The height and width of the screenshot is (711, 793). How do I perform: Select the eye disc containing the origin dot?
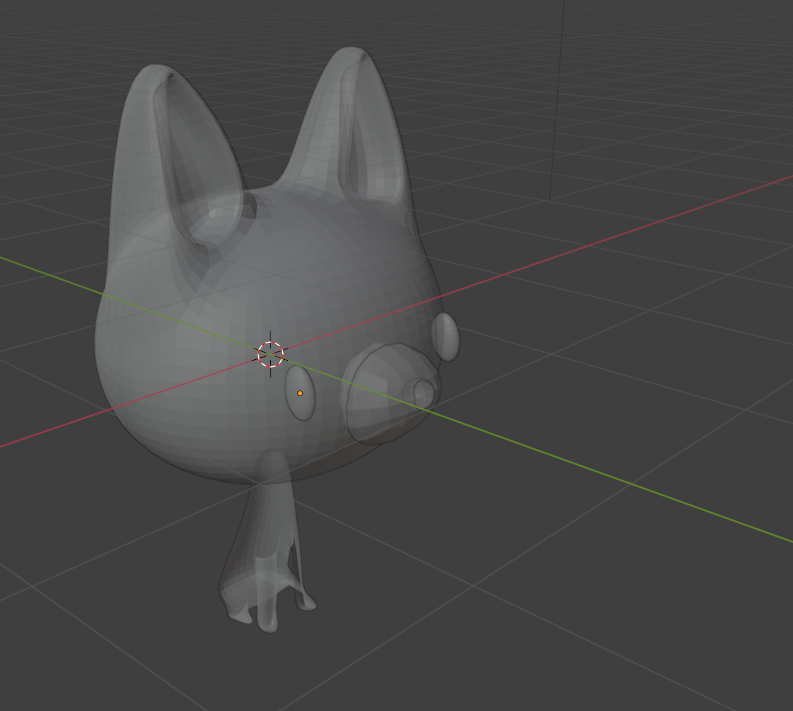pyautogui.click(x=302, y=405)
